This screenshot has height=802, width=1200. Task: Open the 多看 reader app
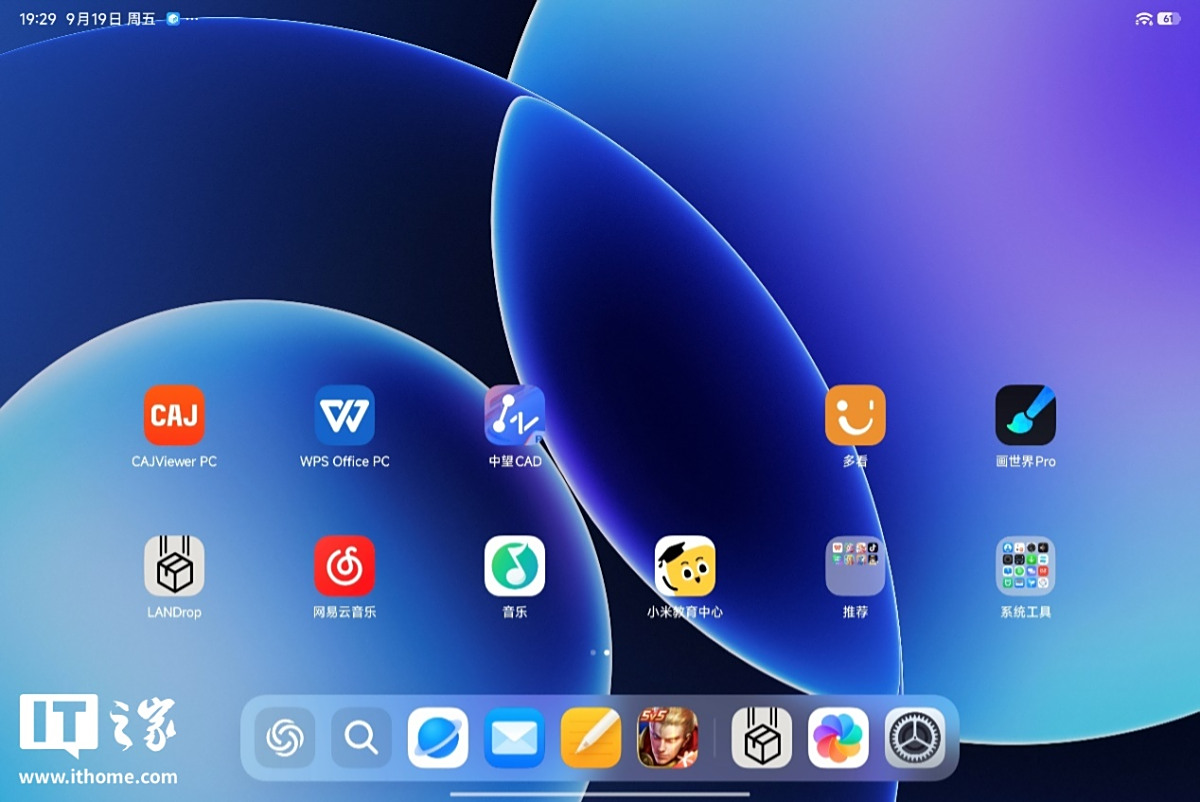[x=855, y=415]
